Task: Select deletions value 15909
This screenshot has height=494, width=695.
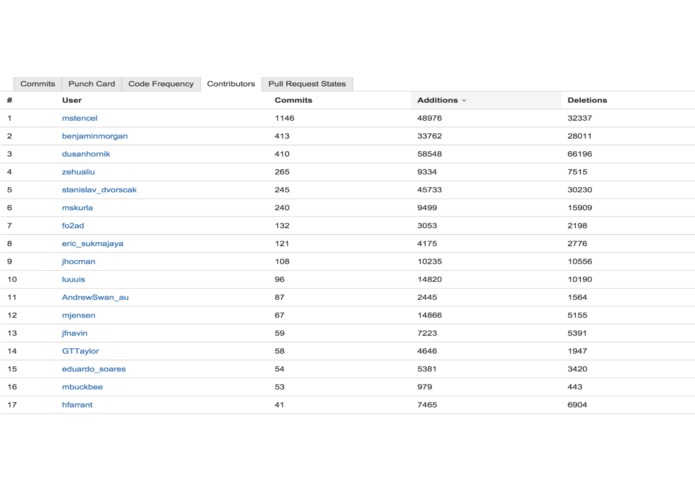Action: [x=580, y=208]
